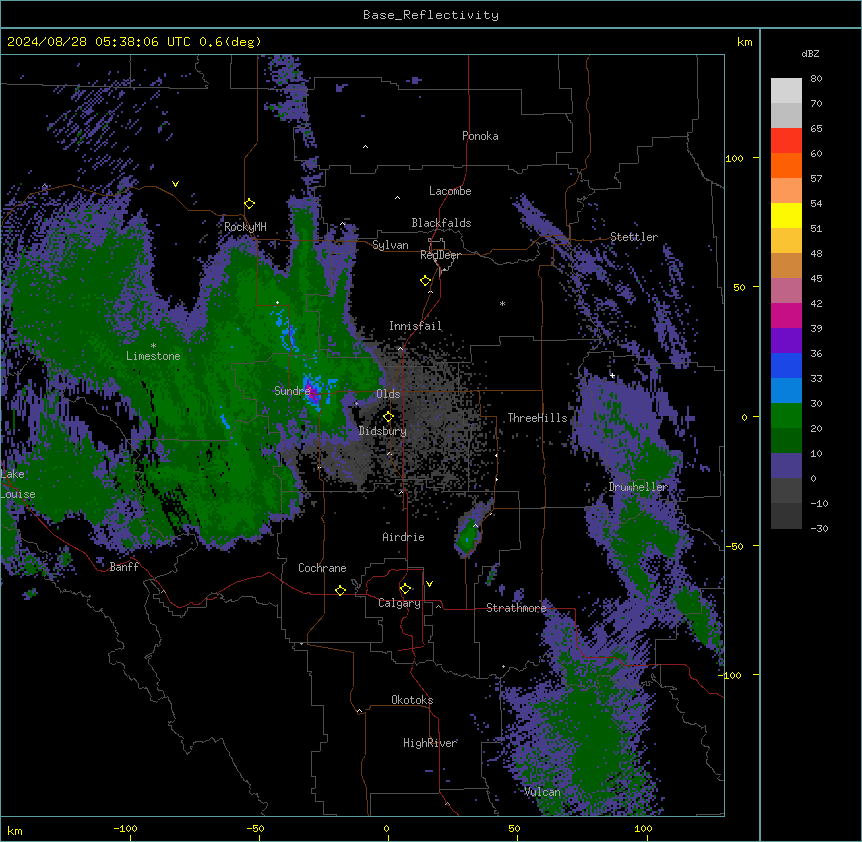Select the Drumheller label
This screenshot has width=862, height=842.
pyautogui.click(x=638, y=487)
